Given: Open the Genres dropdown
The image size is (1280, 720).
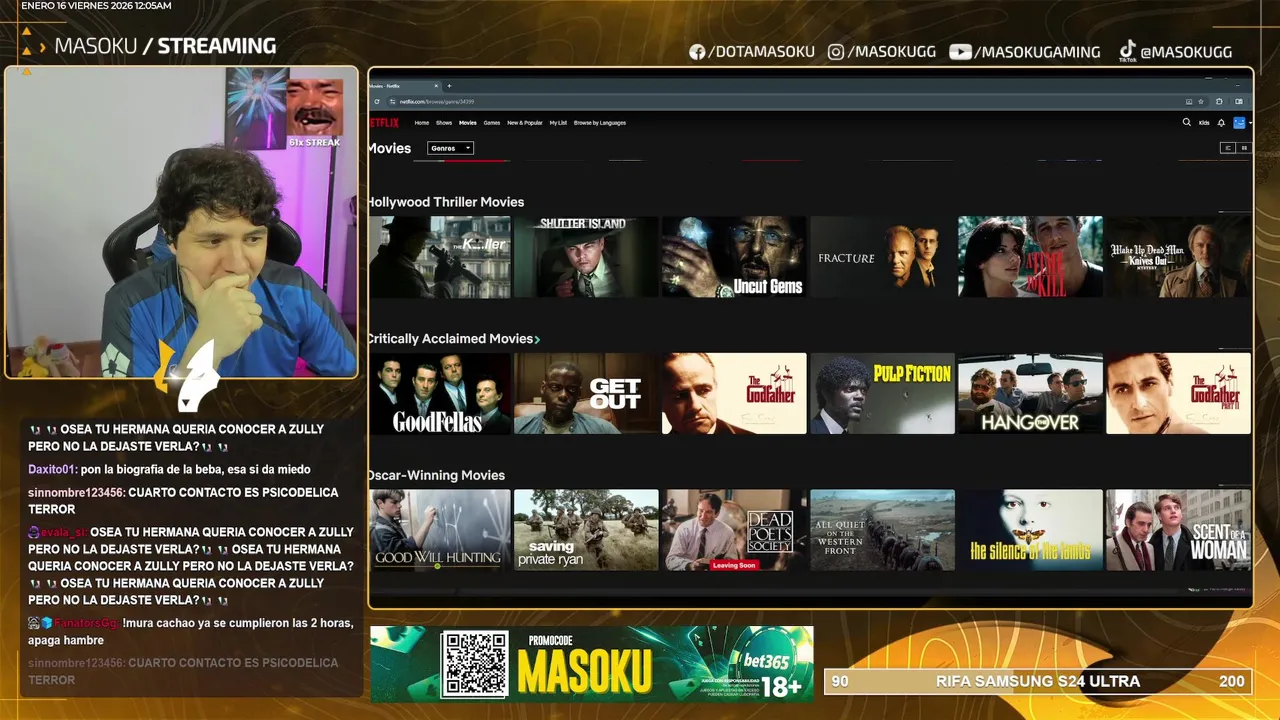Looking at the screenshot, I should click(450, 148).
